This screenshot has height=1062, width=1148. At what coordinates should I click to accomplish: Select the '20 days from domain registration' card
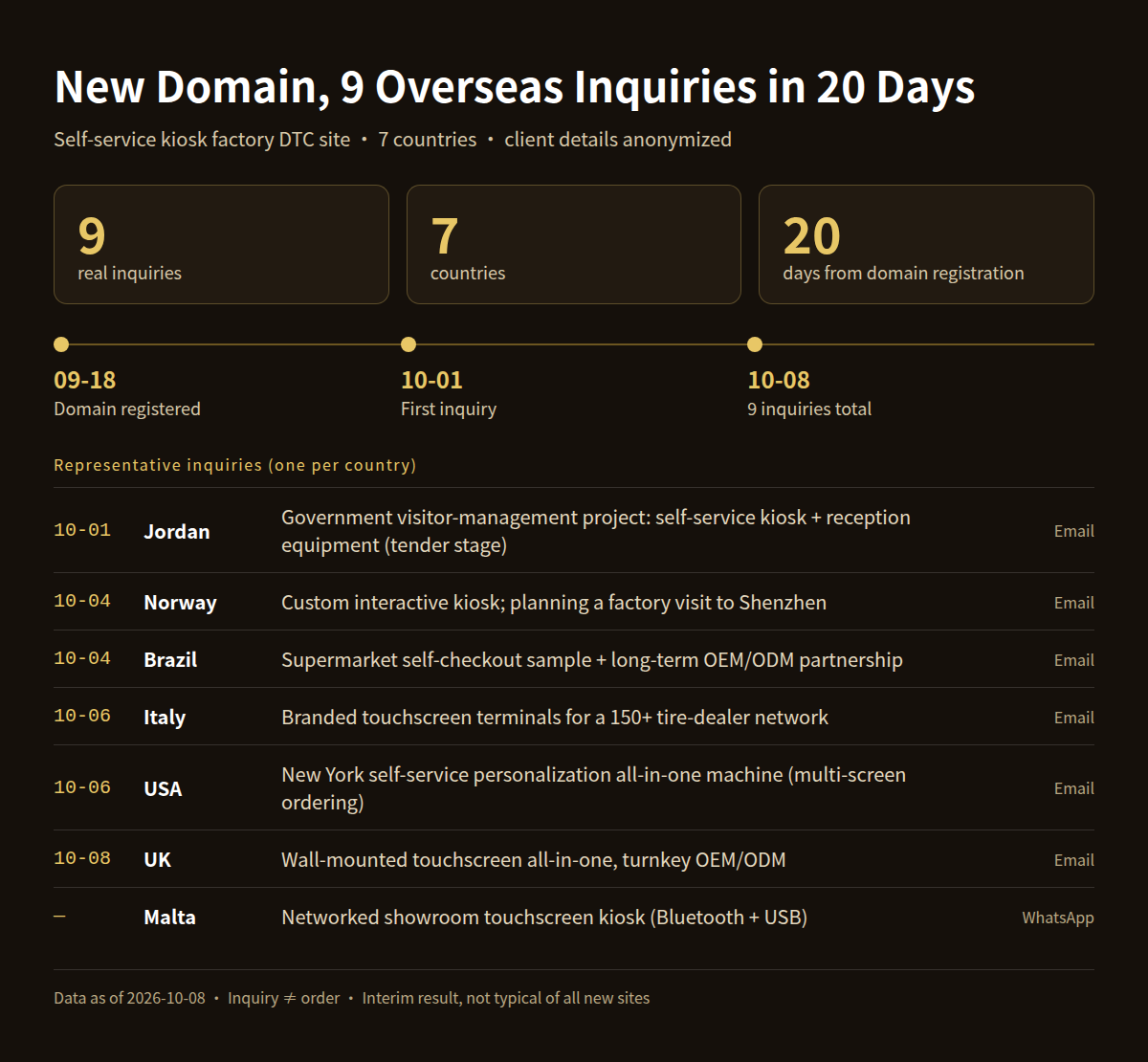[926, 244]
